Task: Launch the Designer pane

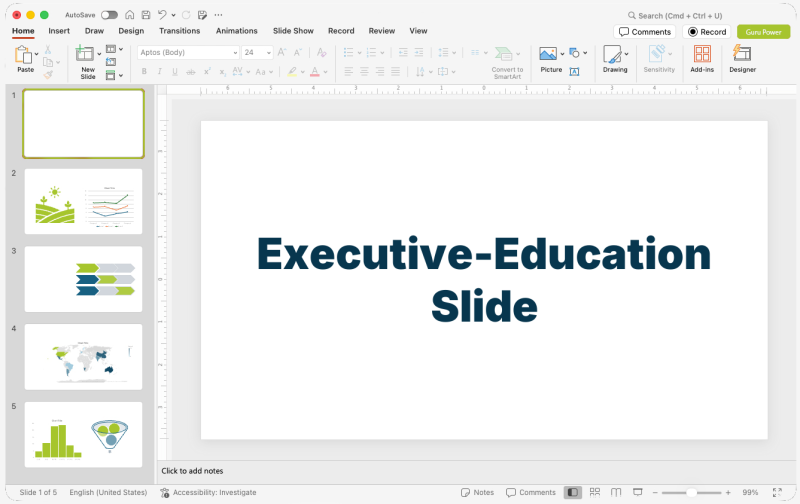Action: coord(742,59)
